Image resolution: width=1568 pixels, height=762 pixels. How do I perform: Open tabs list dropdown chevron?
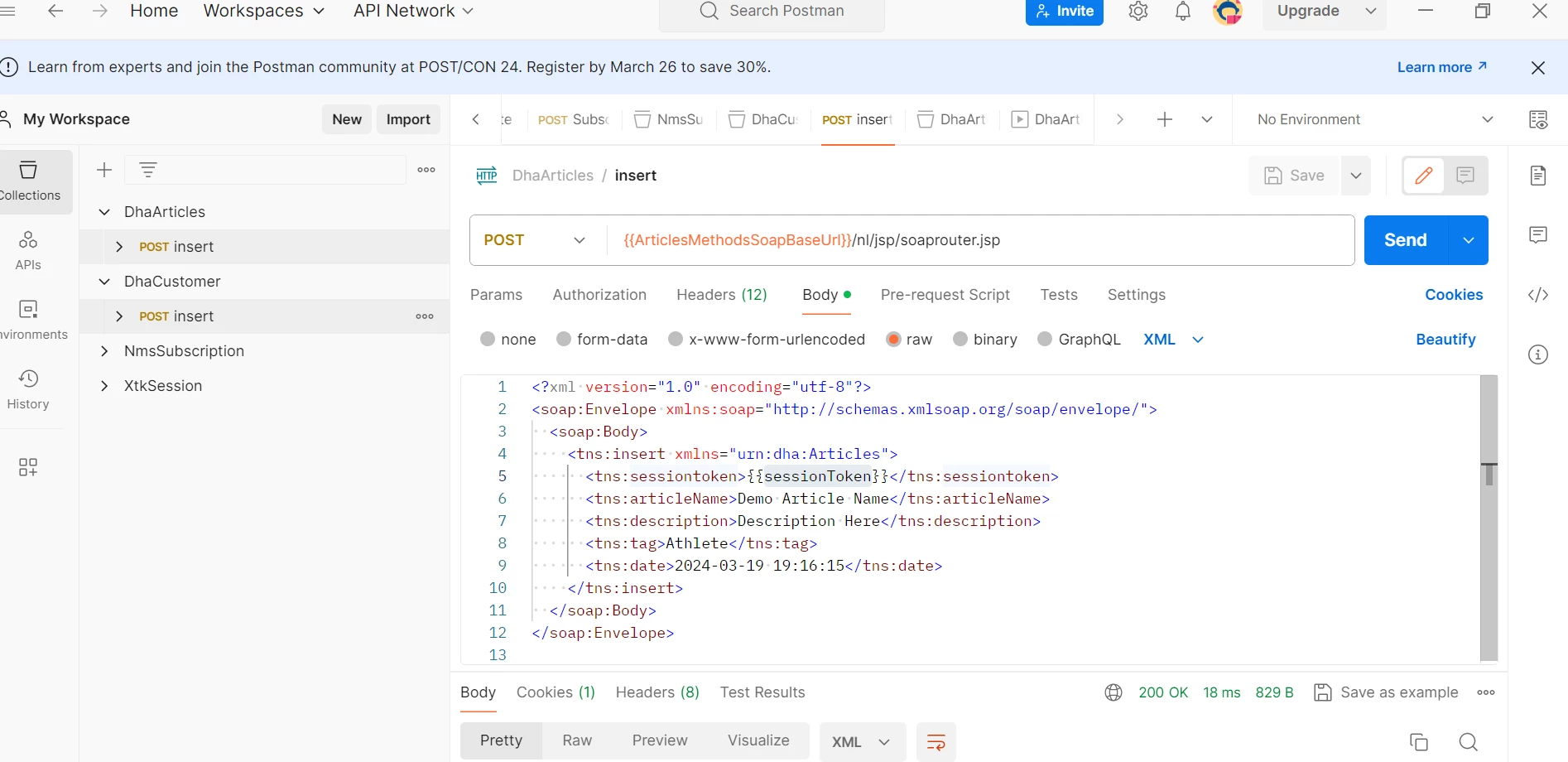(x=1207, y=119)
